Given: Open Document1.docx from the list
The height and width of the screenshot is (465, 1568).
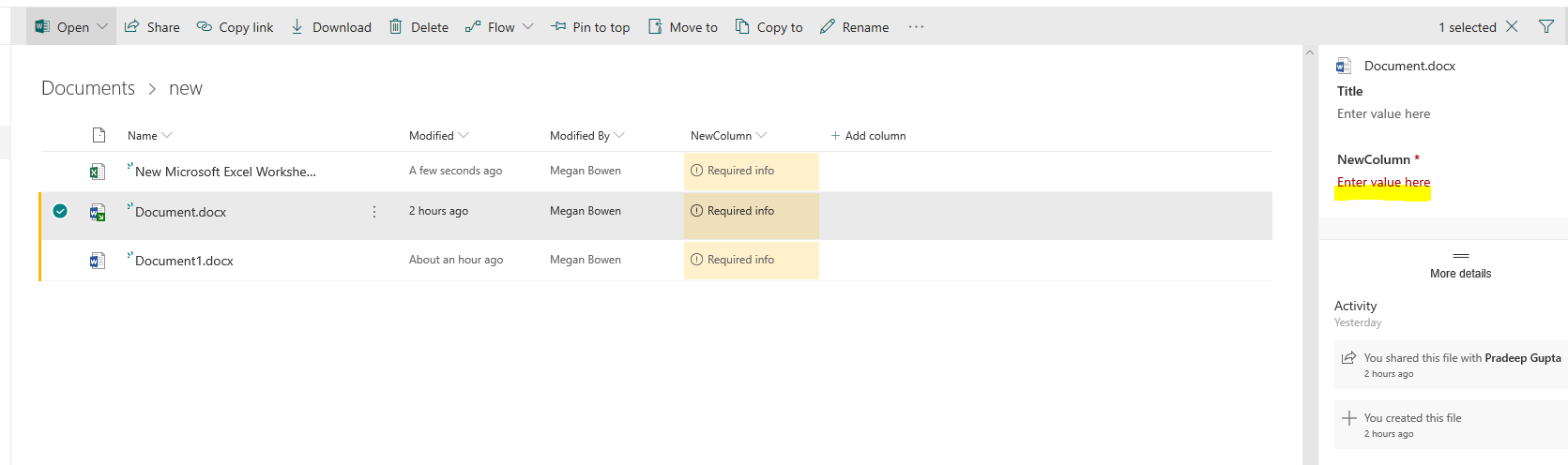Looking at the screenshot, I should coord(184,261).
